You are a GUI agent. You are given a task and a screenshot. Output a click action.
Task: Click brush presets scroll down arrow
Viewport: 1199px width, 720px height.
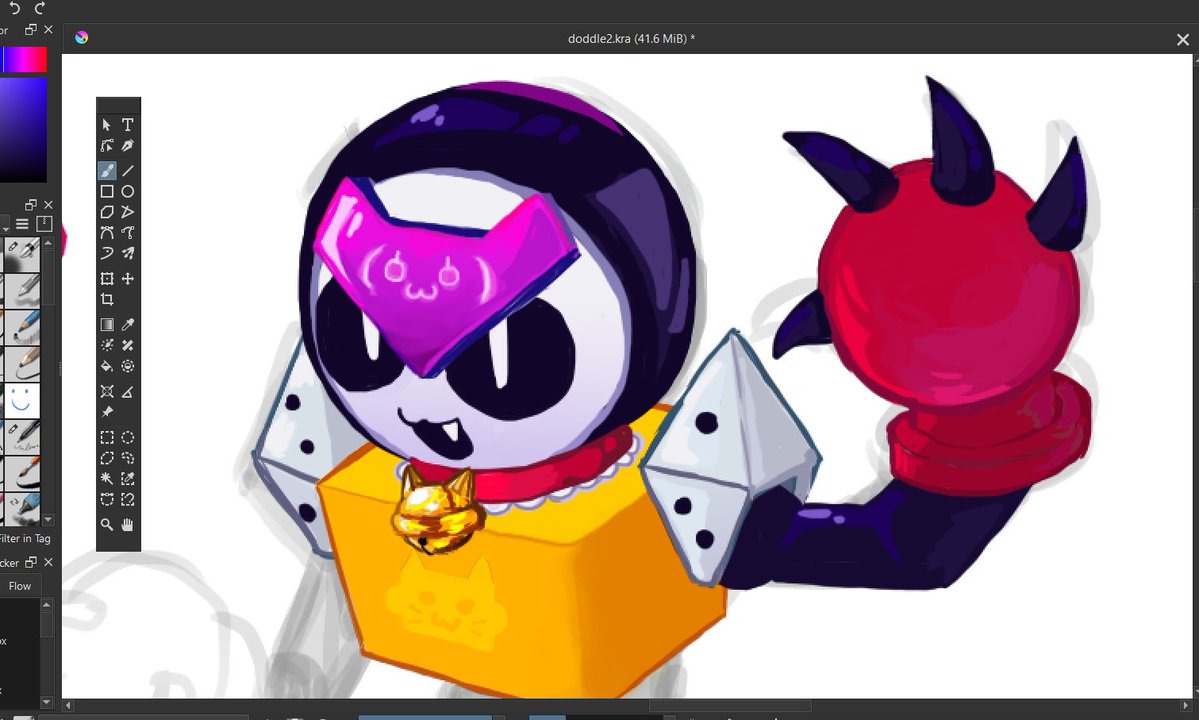(48, 520)
